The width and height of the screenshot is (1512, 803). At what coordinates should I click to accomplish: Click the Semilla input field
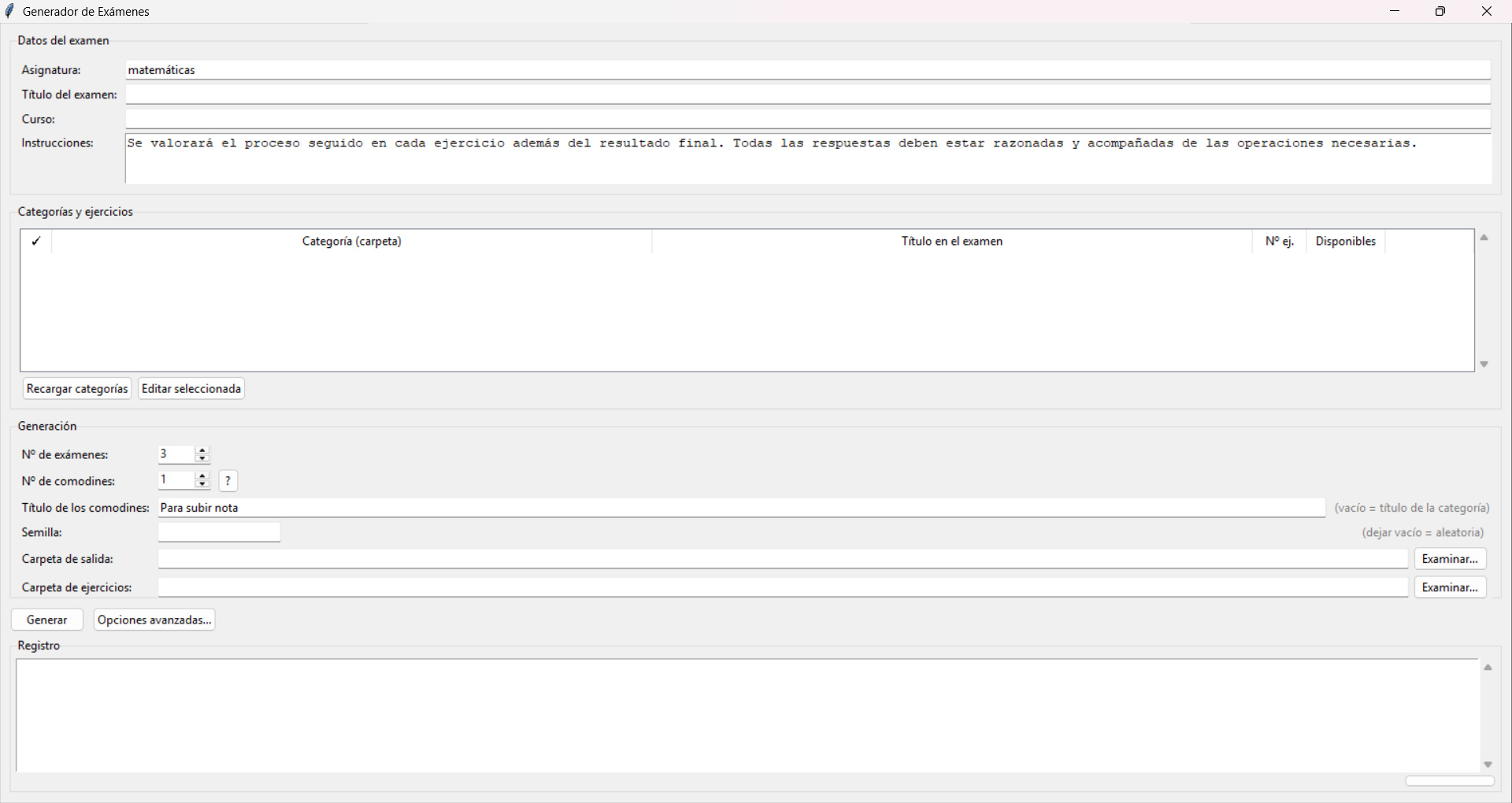click(220, 533)
